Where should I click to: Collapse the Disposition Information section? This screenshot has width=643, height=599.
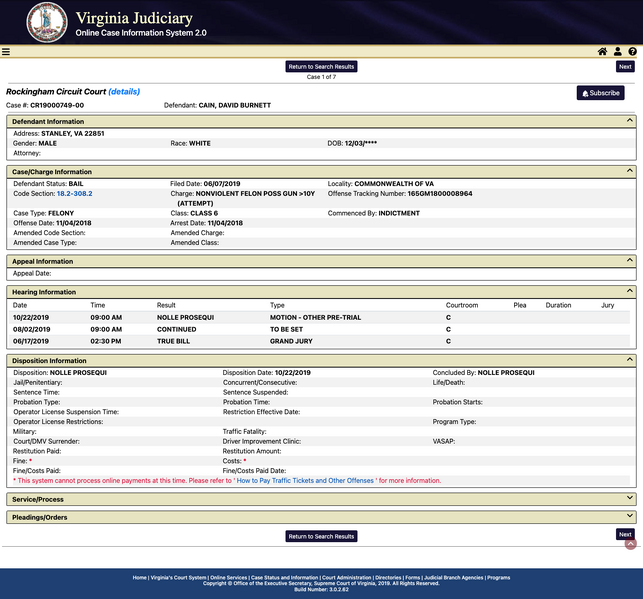(629, 360)
